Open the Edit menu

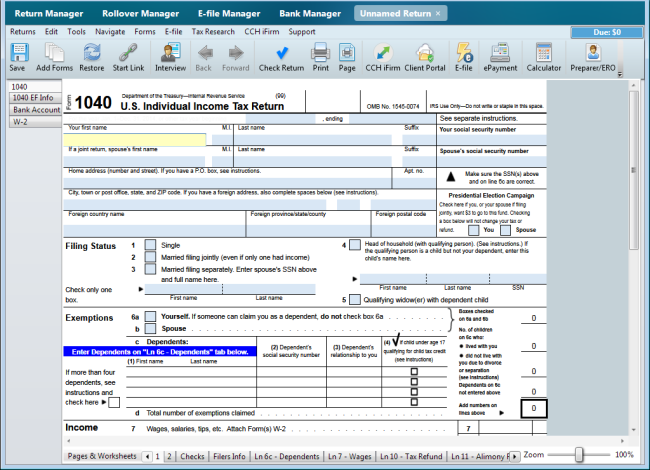[51, 31]
